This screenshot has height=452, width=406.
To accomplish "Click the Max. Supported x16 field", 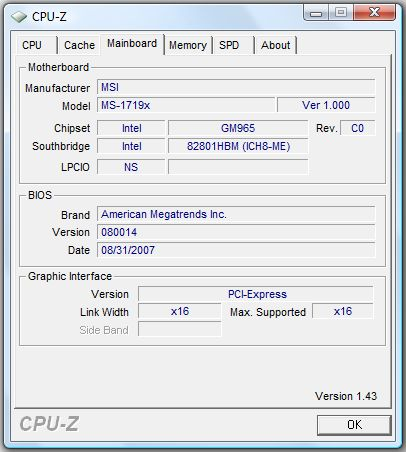I will click(343, 311).
